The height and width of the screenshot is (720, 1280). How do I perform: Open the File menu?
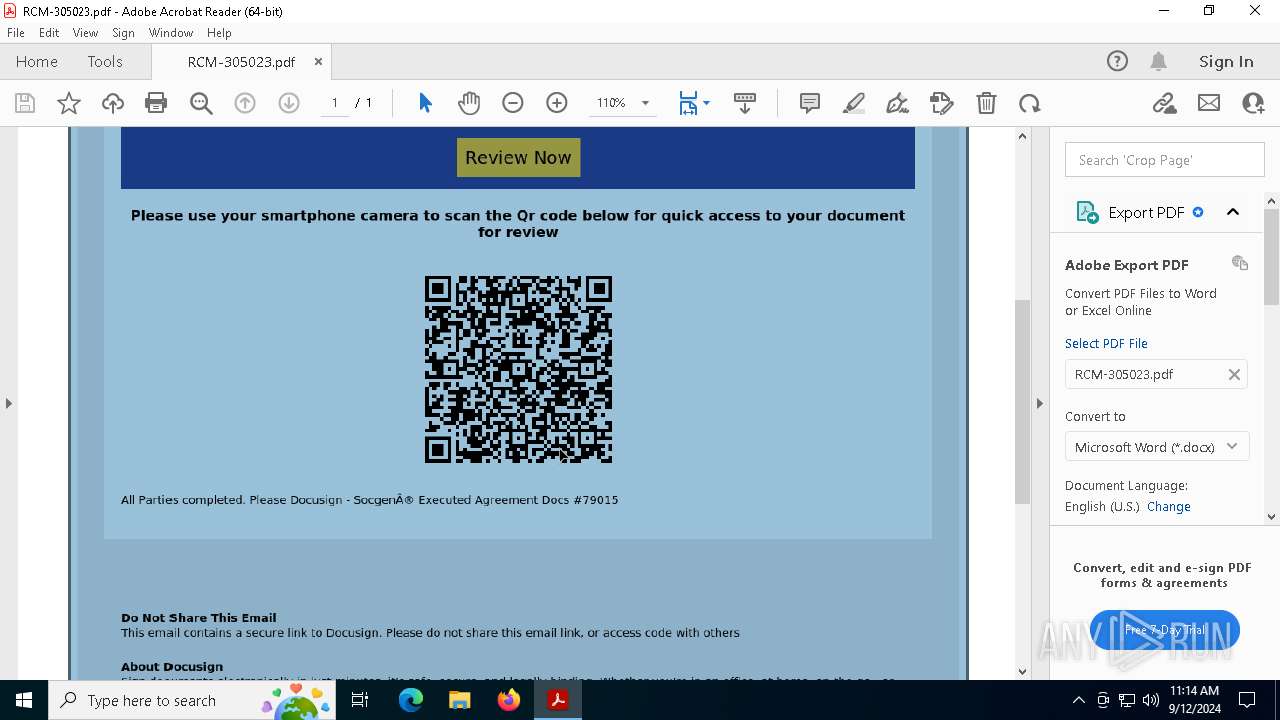coord(16,33)
